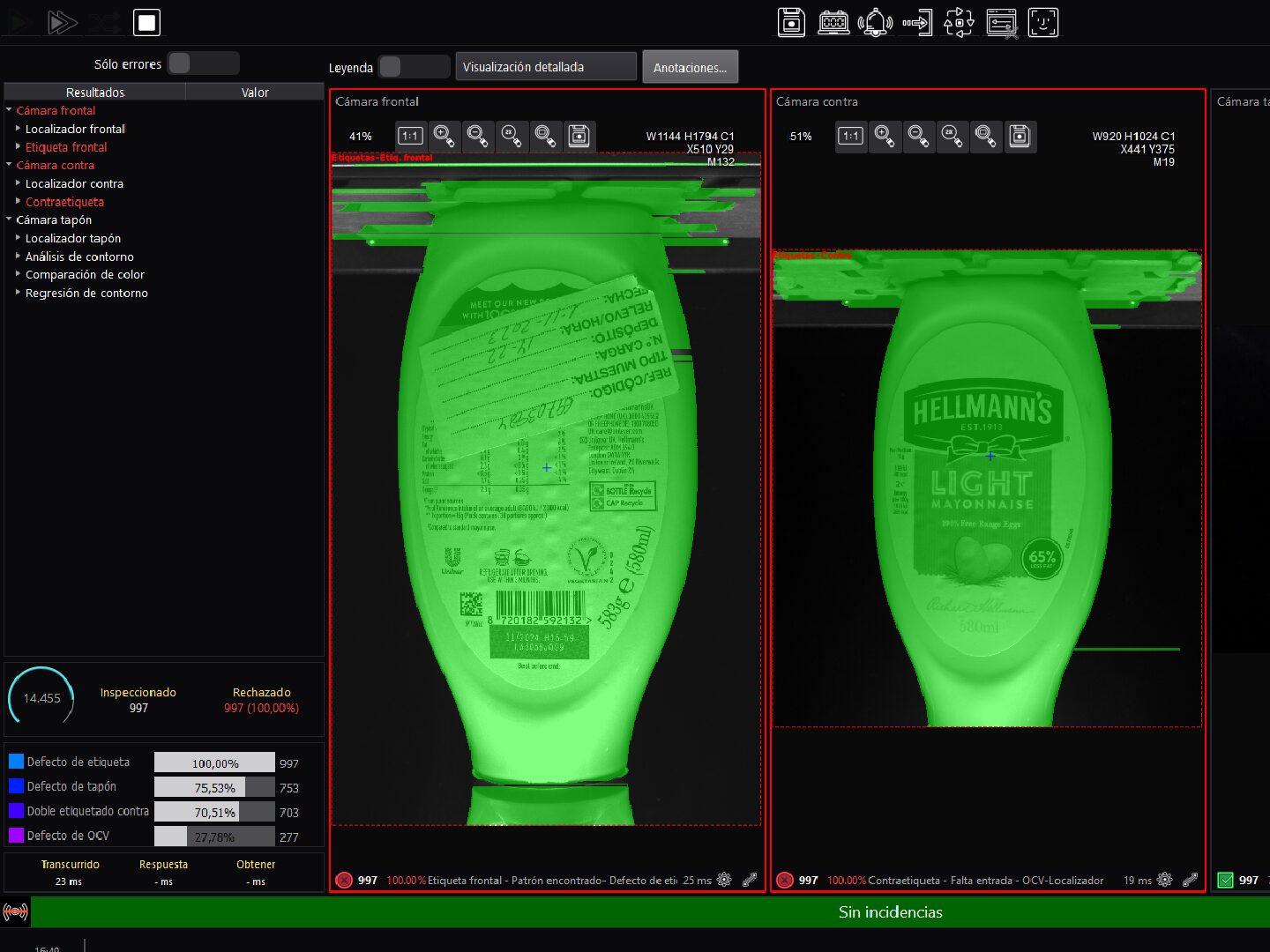Toggle the Sólo errores switch
Image resolution: width=1270 pixels, height=952 pixels.
[x=203, y=63]
